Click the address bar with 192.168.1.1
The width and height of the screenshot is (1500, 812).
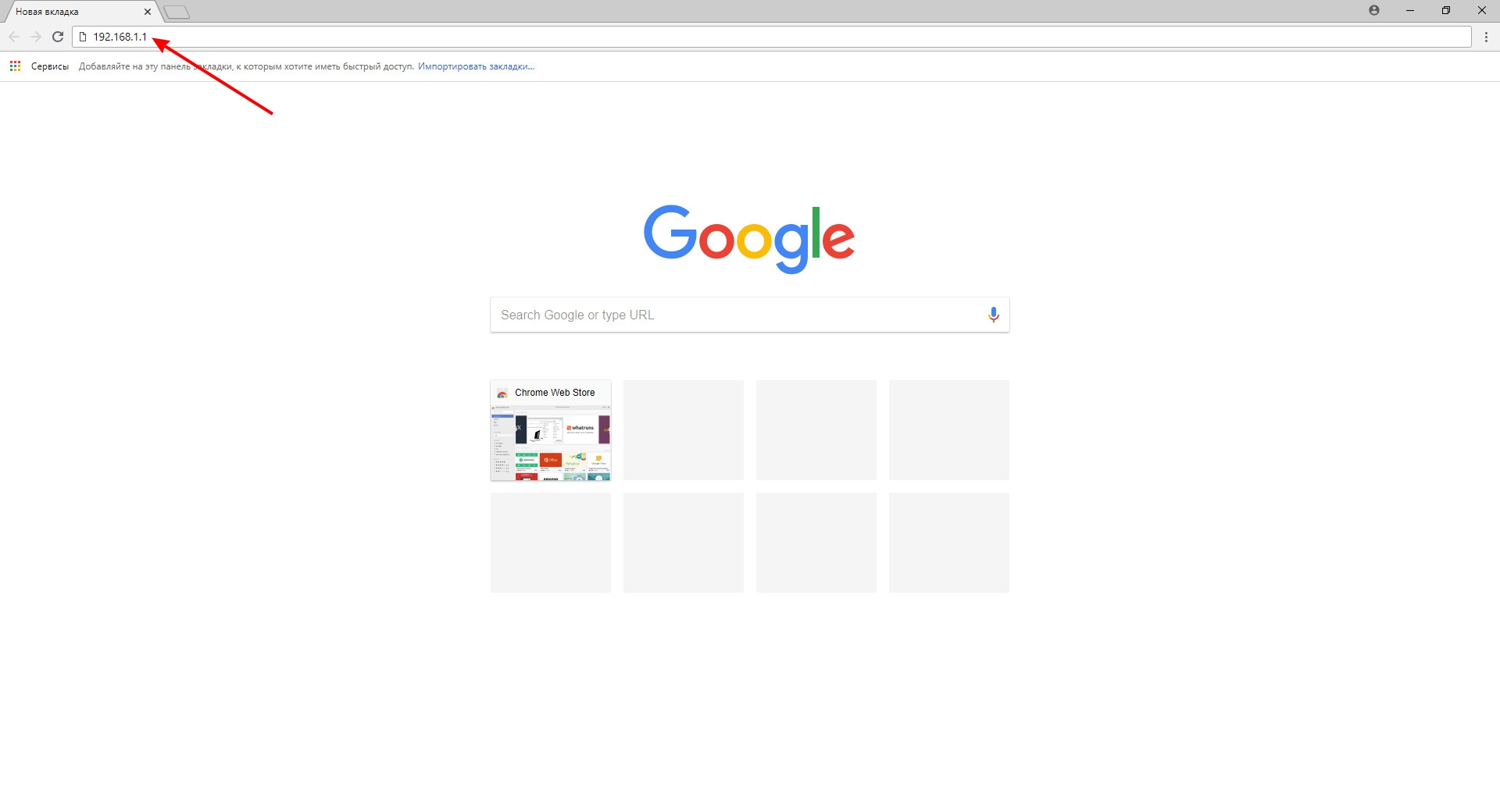(x=772, y=37)
